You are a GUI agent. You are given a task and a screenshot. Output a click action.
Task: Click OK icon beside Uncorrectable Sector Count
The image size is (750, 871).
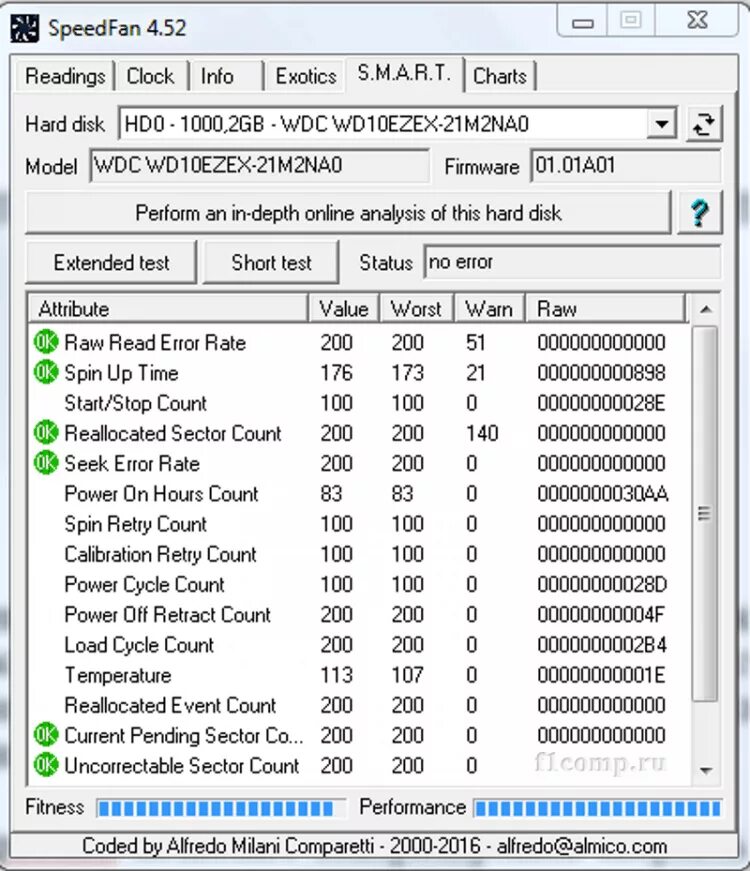46,765
